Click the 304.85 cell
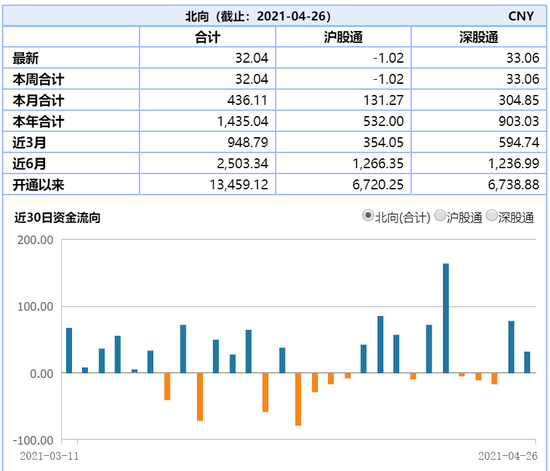Screen dimensions: 550x471 coord(519,100)
